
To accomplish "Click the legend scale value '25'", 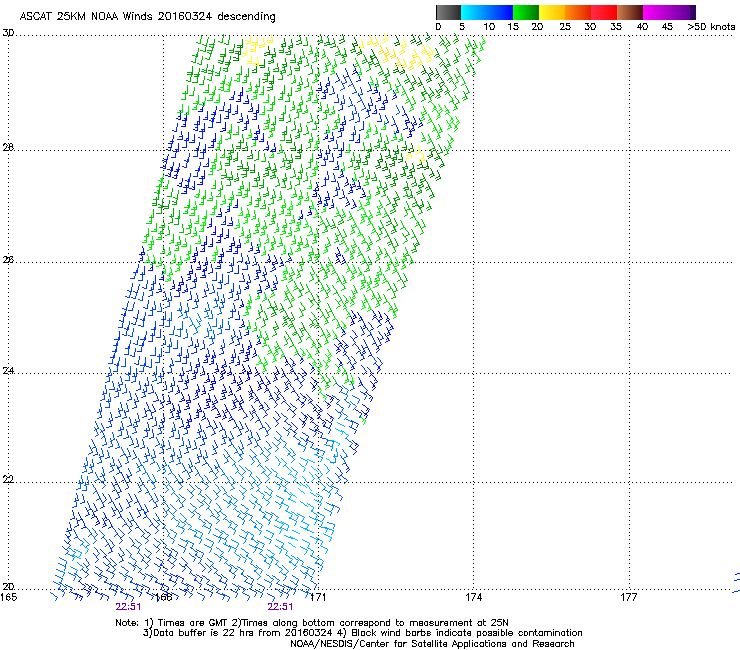I will point(565,27).
